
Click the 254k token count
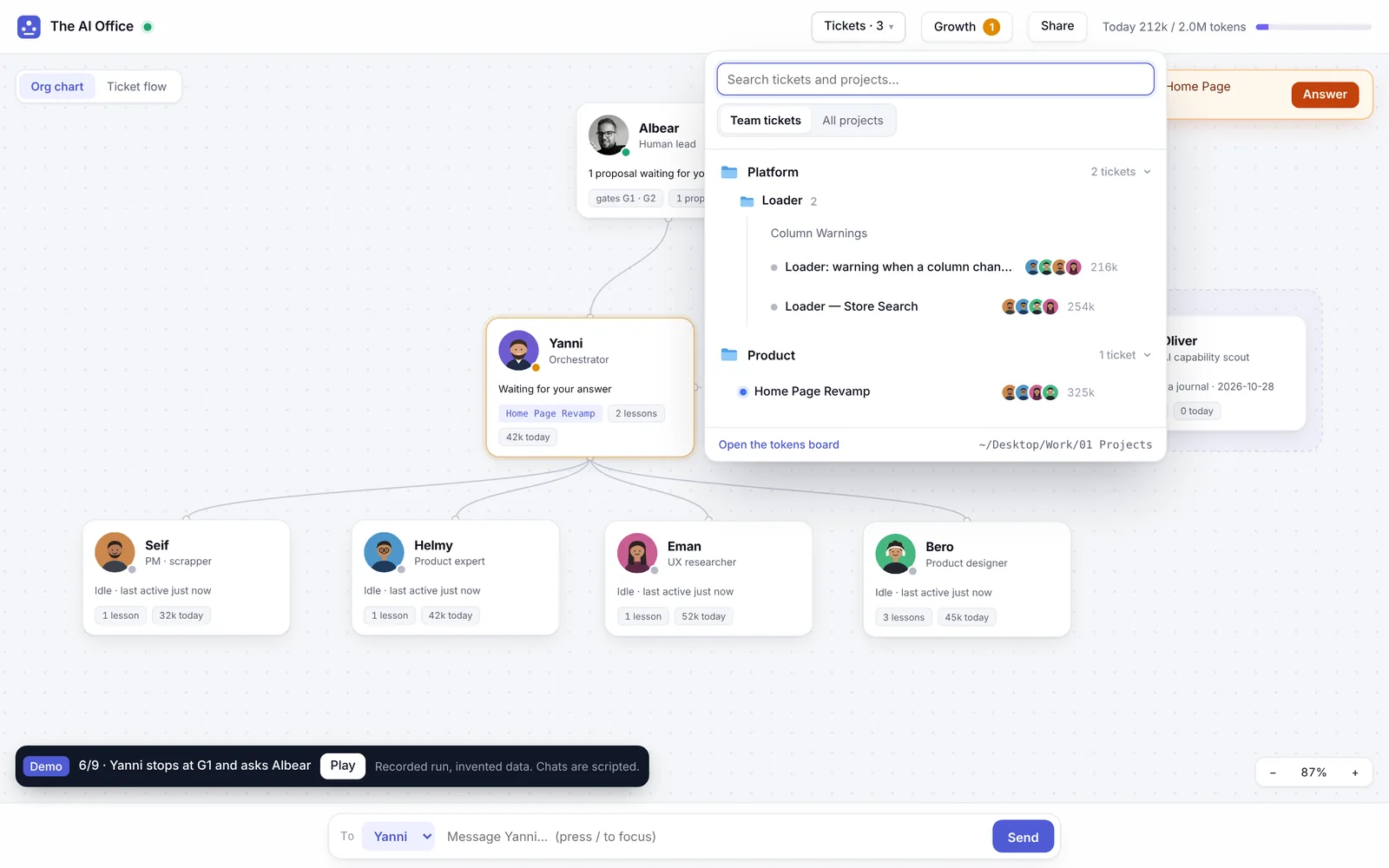(1081, 306)
